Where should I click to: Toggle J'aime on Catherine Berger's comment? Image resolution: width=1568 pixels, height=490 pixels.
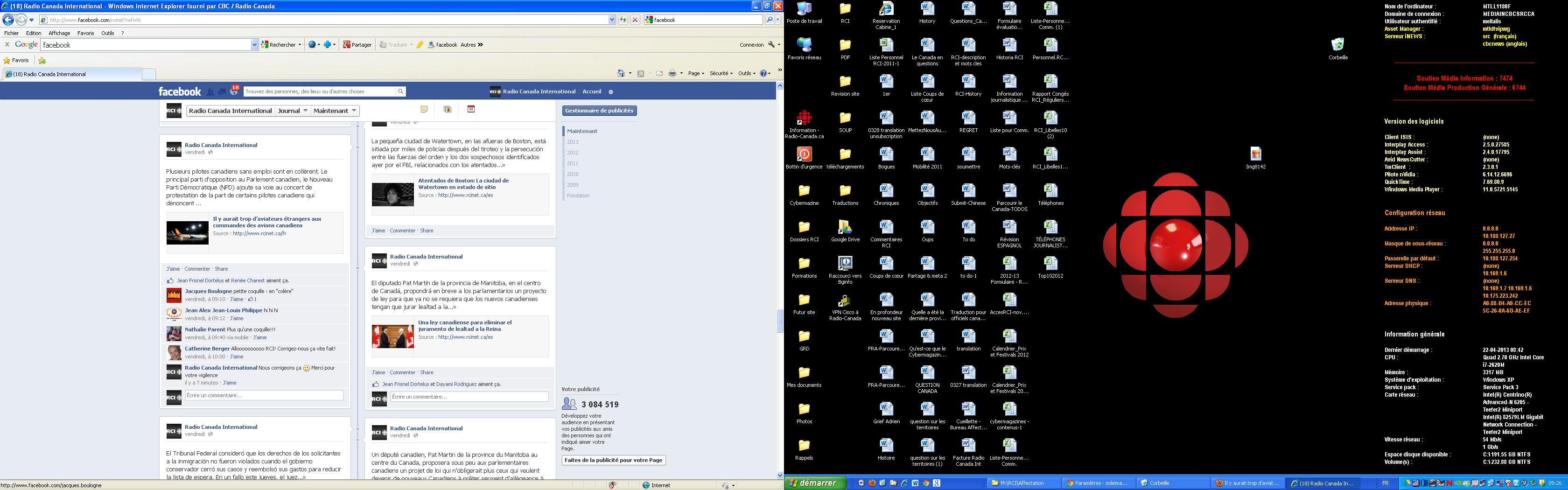pos(236,357)
